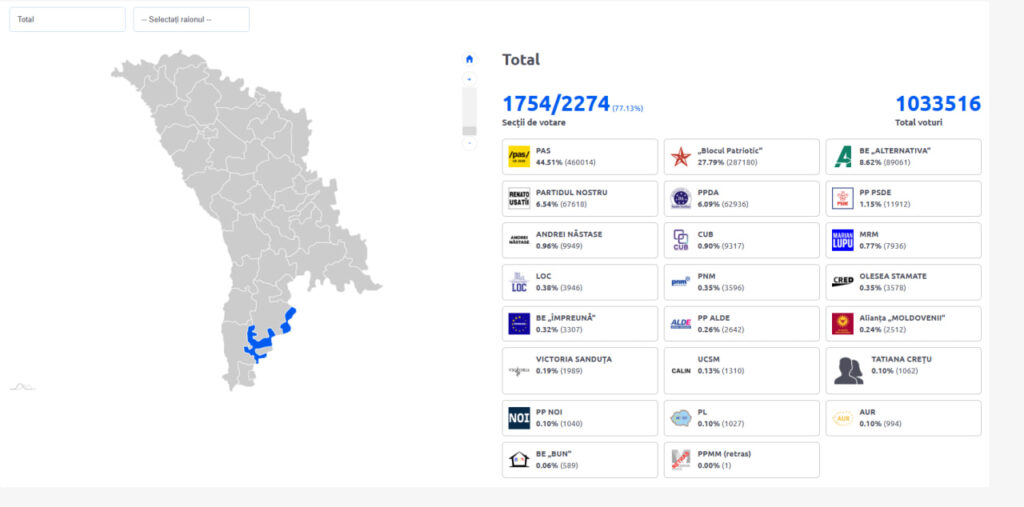Click the Renato Usatîi Partidul Nostru logo
Screen dimensions: 1024x507
point(519,199)
